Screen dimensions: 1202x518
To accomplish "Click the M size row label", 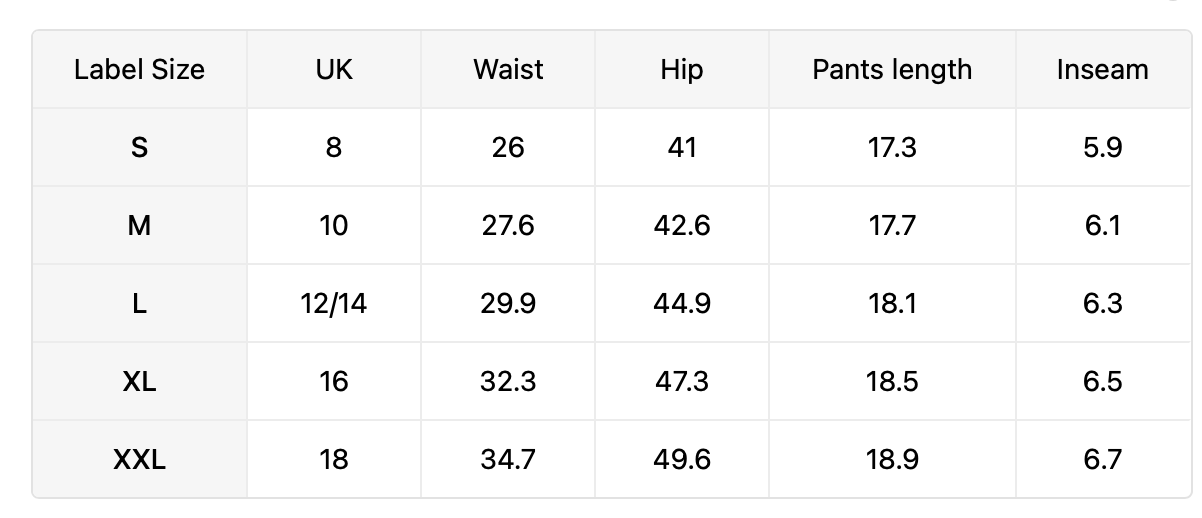I will pos(139,225).
